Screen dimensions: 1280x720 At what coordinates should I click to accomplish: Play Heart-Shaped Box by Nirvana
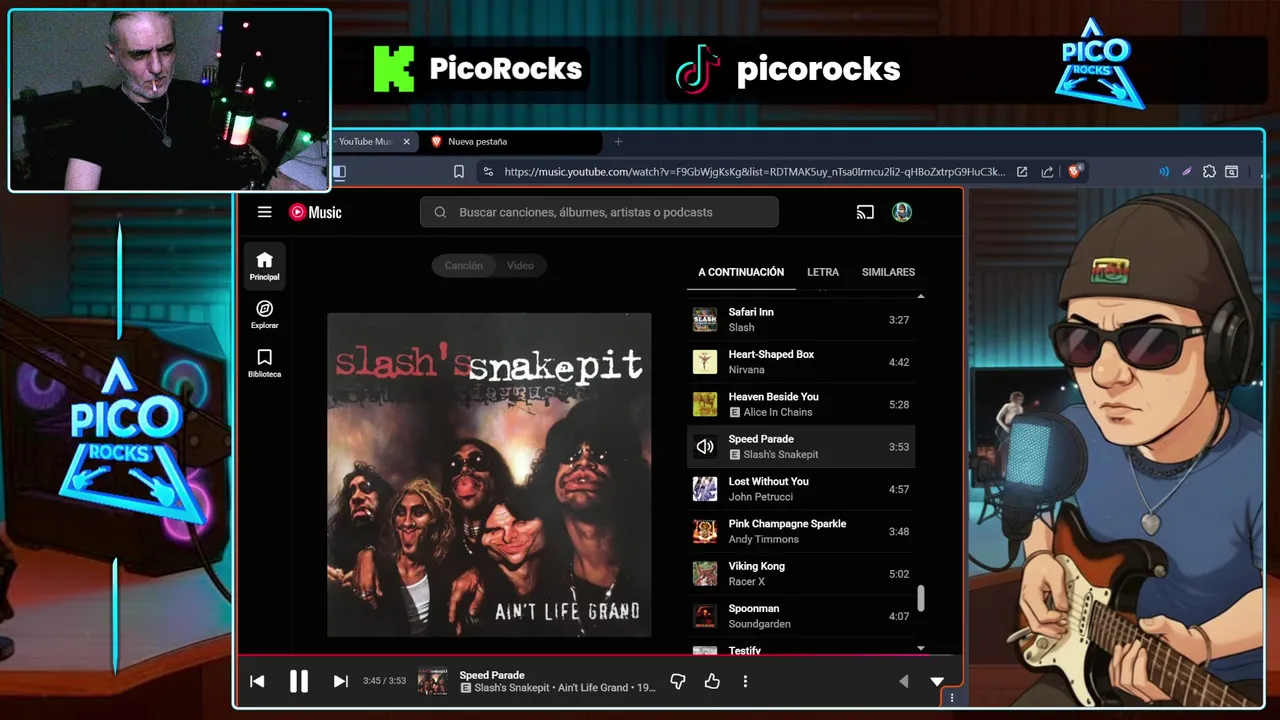[x=801, y=362]
